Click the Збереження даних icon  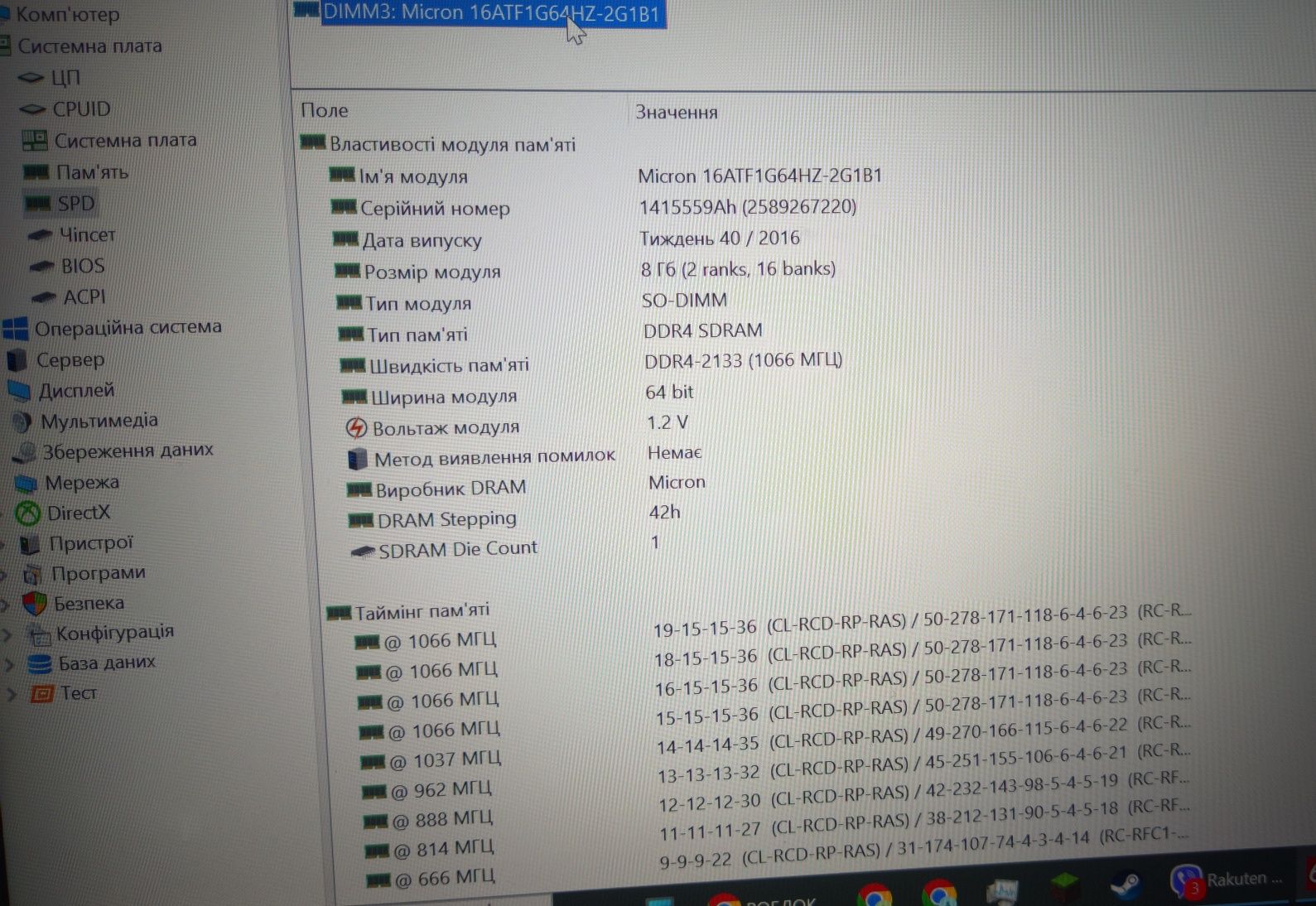pyautogui.click(x=25, y=452)
